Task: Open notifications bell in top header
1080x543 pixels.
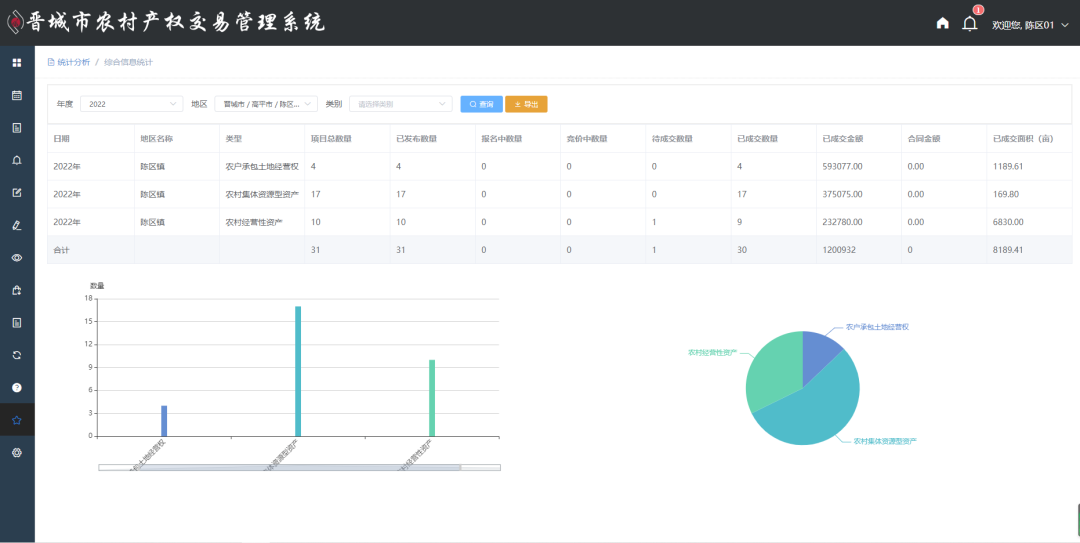Action: 969,23
